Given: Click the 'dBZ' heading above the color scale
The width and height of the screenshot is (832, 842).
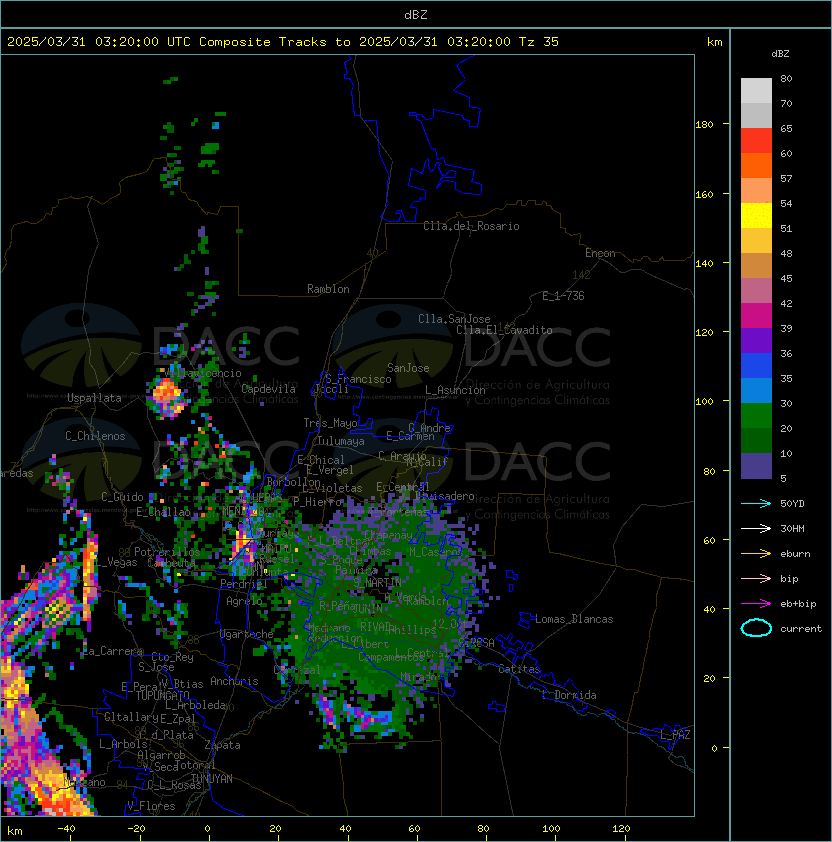Looking at the screenshot, I should [x=780, y=54].
